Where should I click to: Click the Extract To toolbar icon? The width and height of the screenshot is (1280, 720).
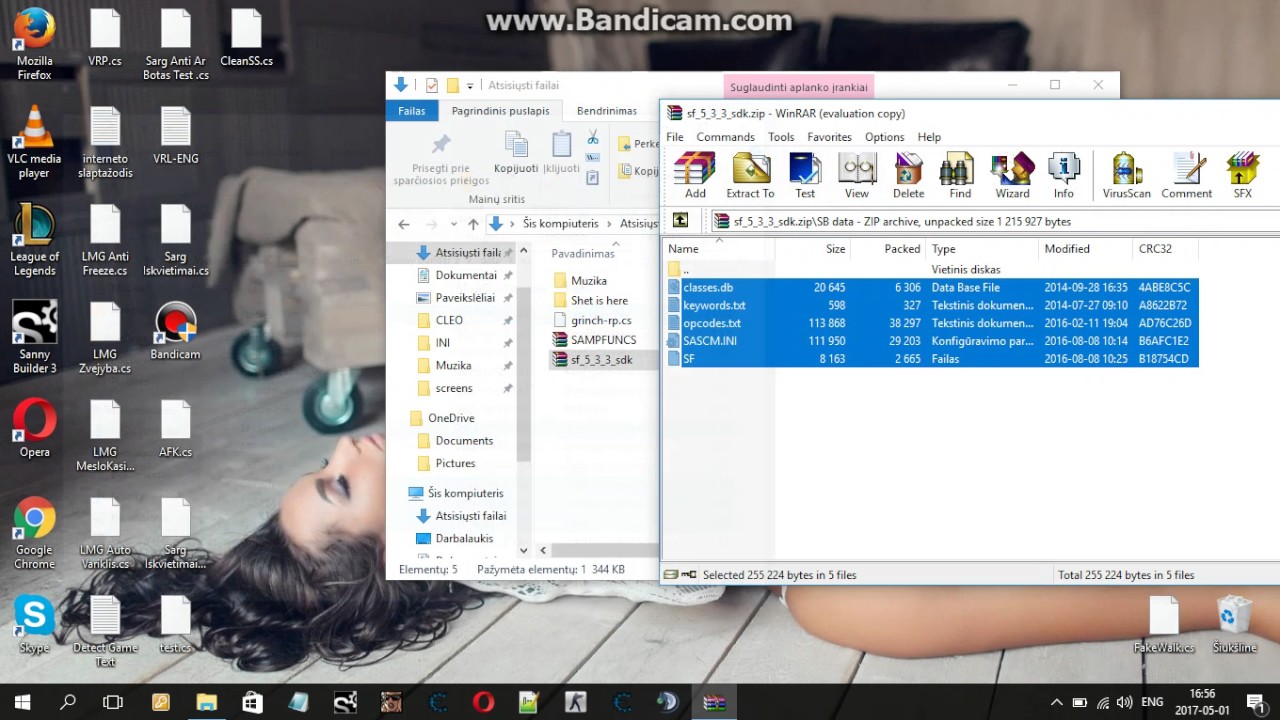(x=750, y=175)
